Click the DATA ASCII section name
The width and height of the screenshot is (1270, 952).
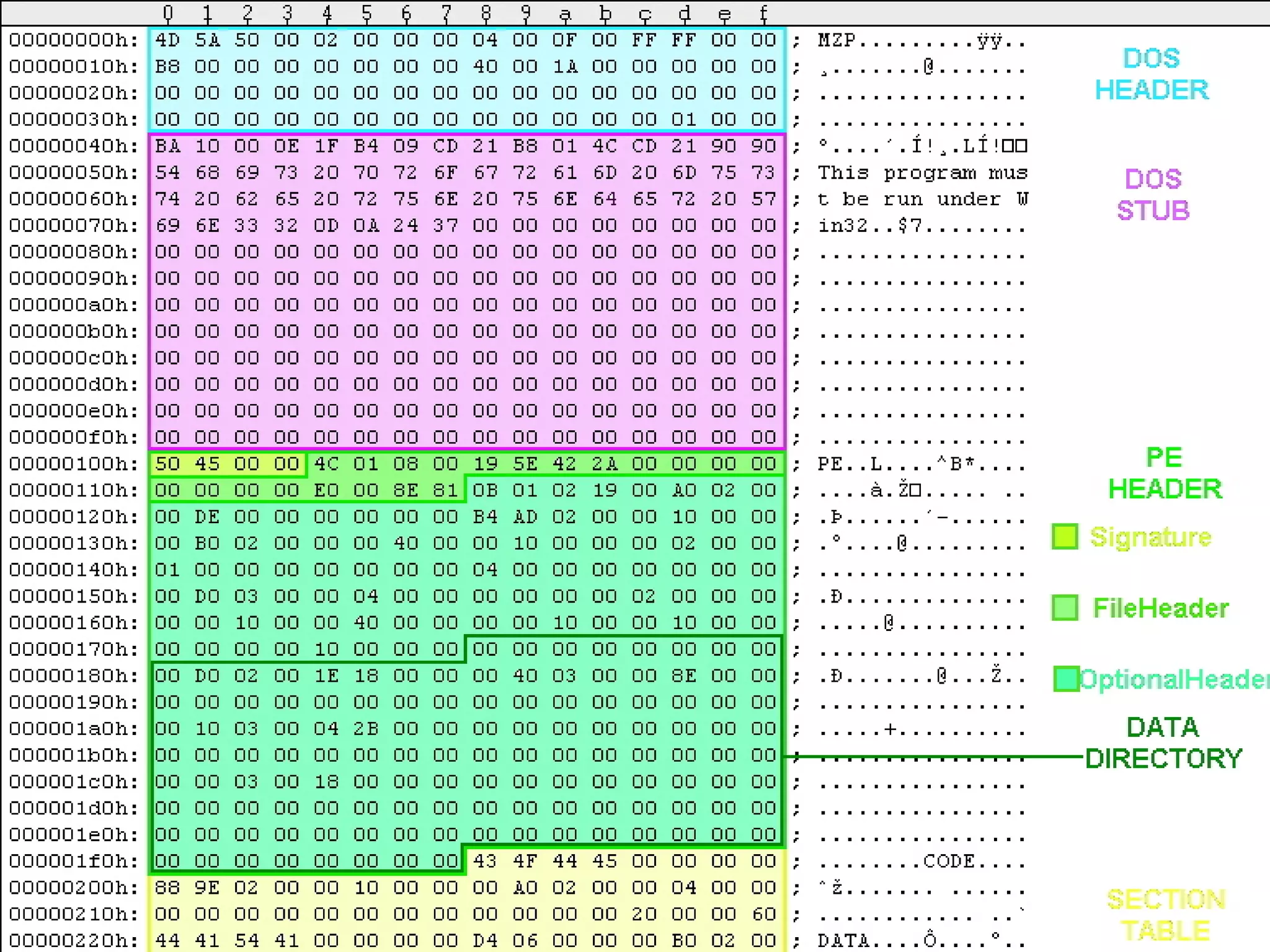[843, 941]
